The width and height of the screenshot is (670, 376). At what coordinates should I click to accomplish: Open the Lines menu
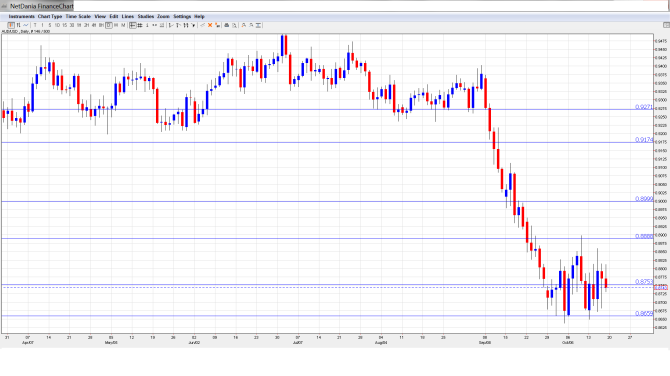128,17
